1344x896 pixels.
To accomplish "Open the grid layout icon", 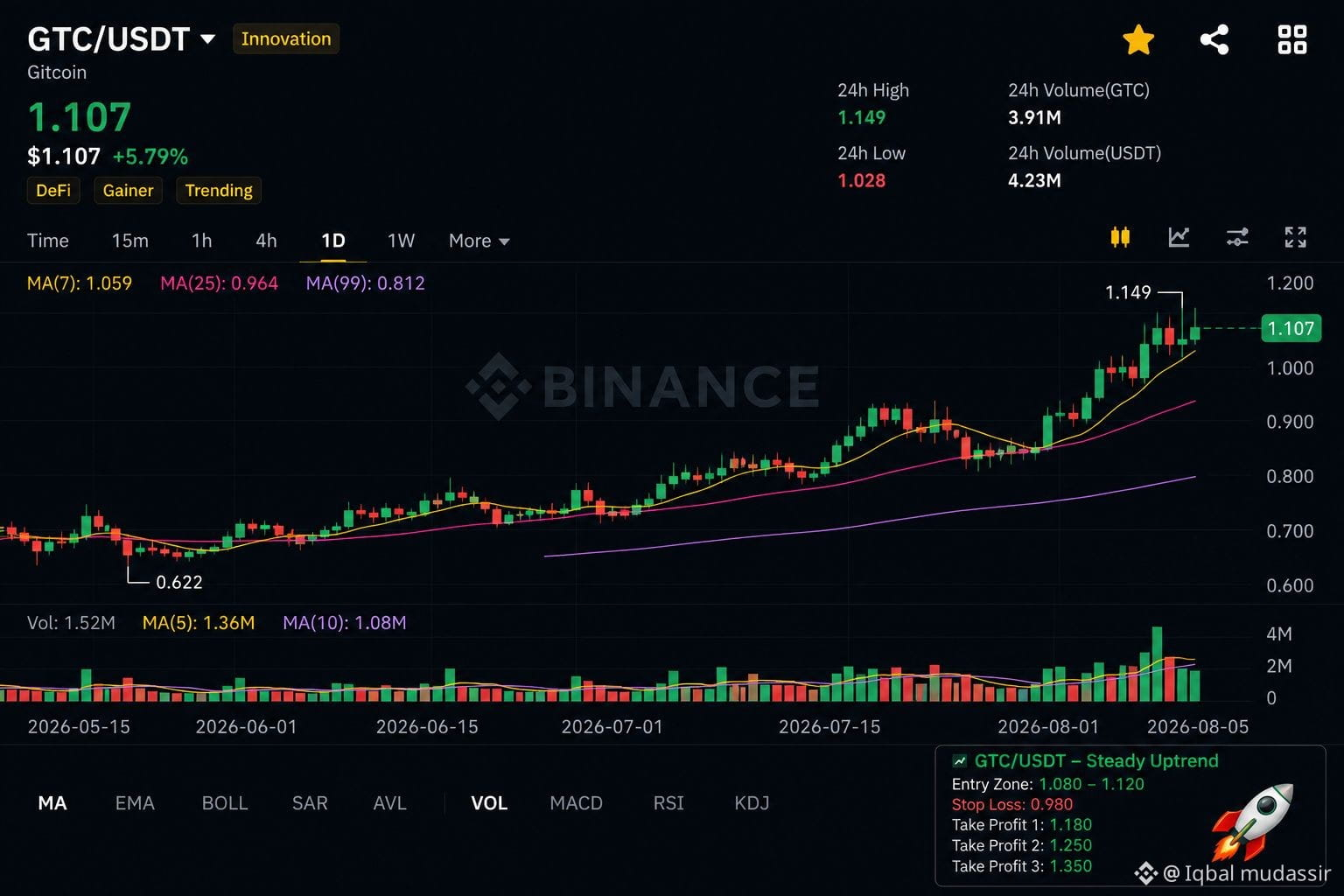I will click(x=1292, y=39).
